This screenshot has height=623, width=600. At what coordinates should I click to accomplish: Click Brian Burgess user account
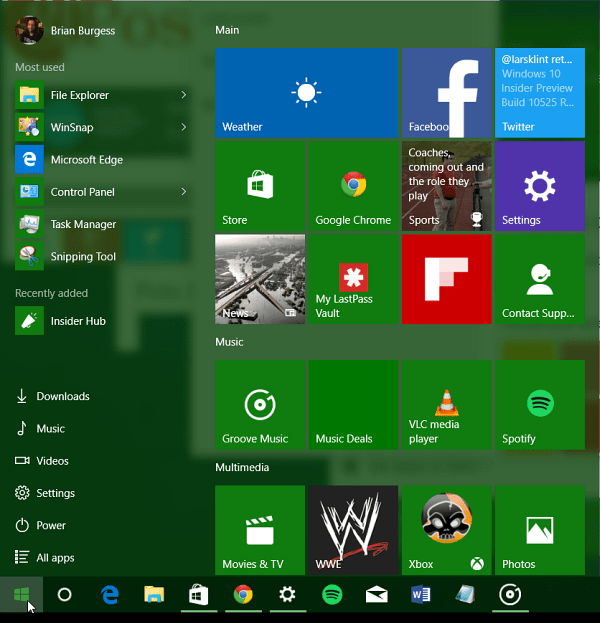[x=65, y=31]
